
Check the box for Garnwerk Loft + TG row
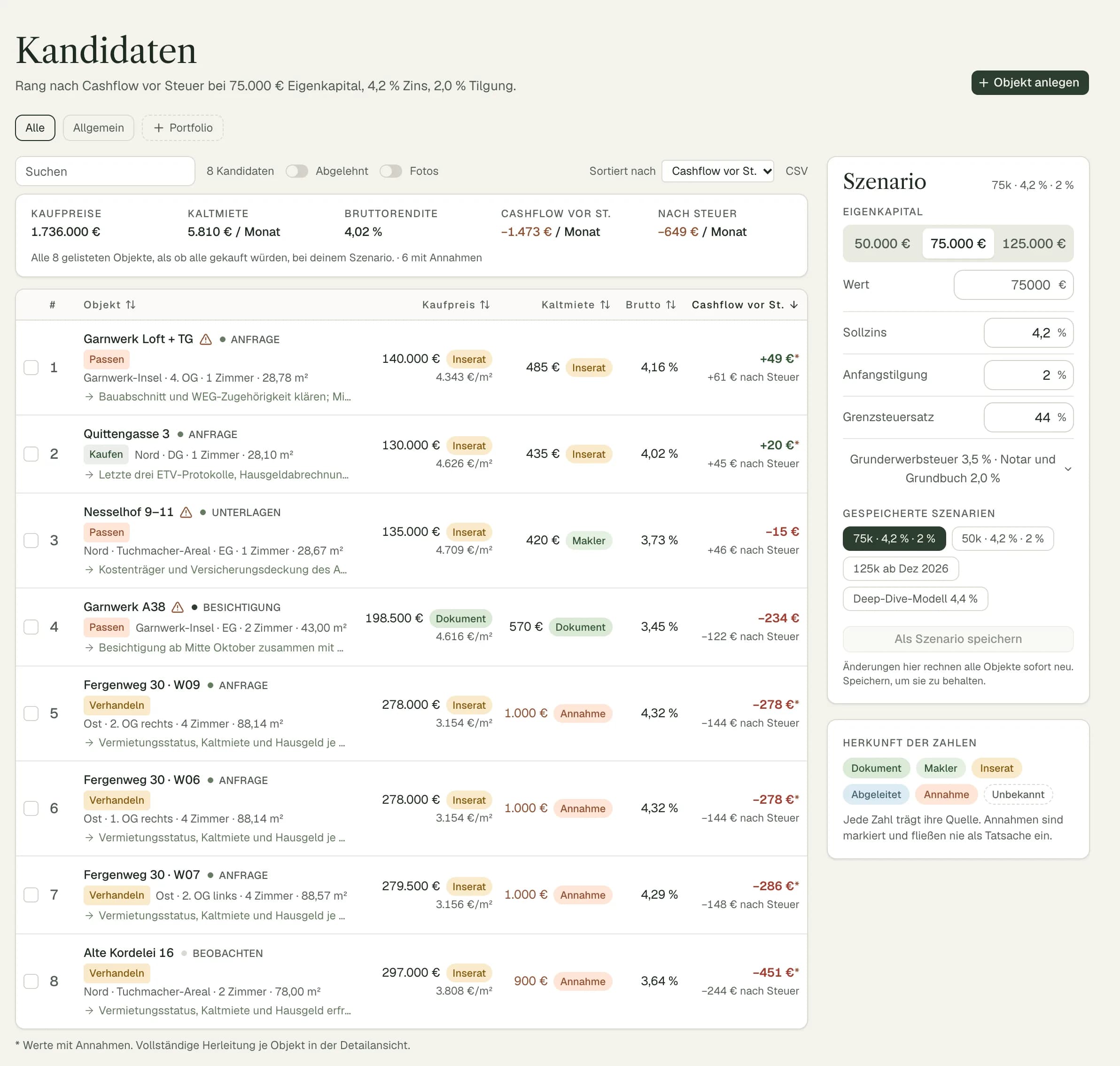31,367
